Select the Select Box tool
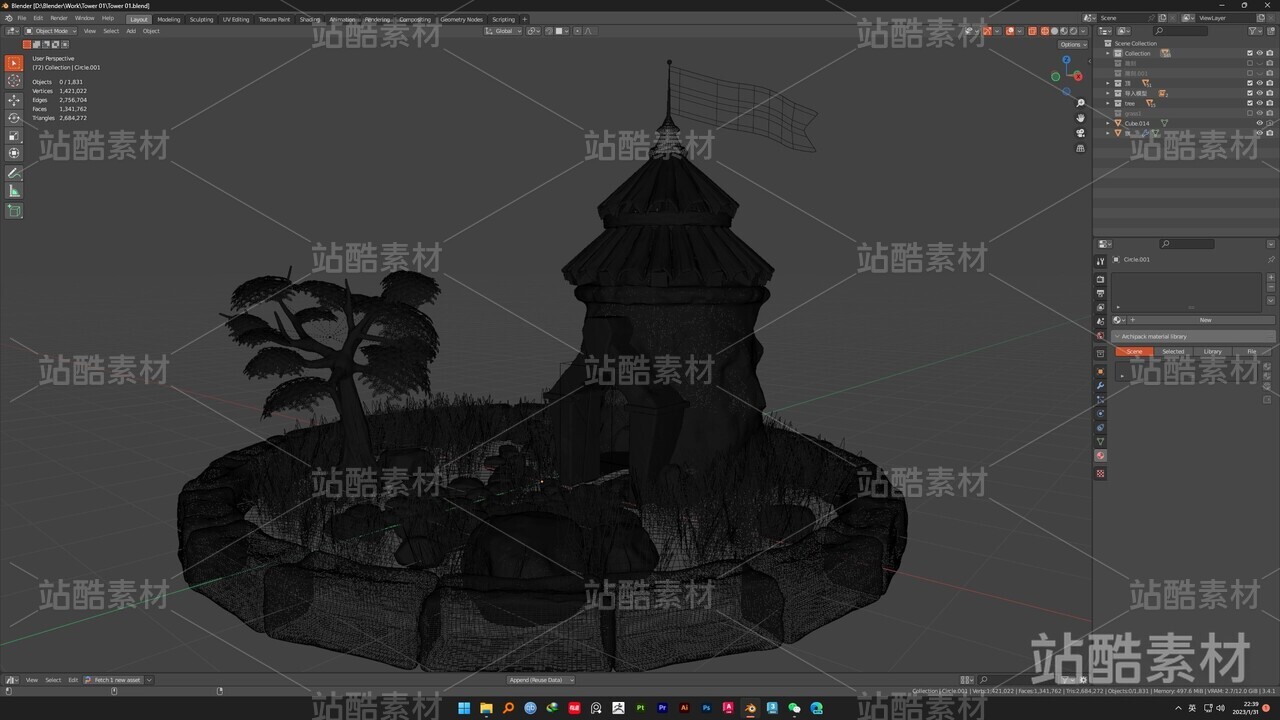1280x720 pixels. point(14,63)
